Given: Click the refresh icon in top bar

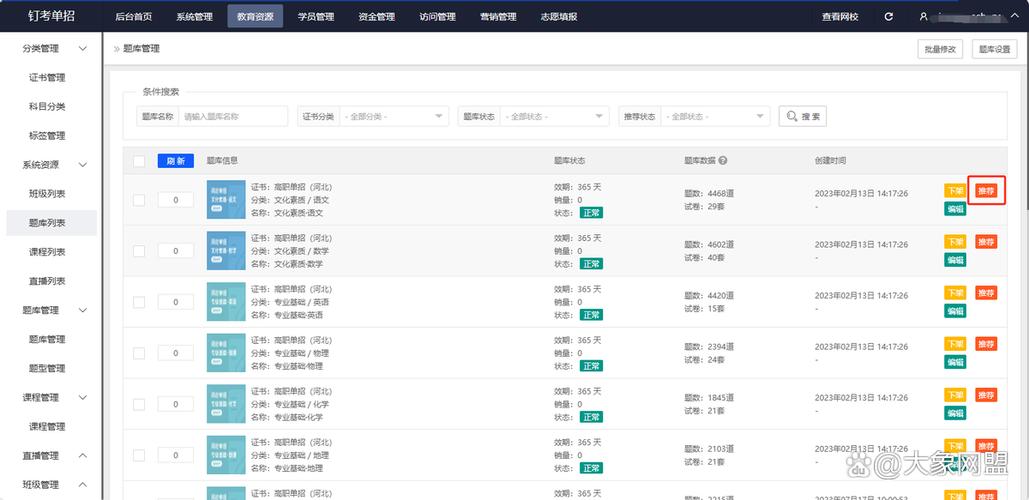Looking at the screenshot, I should [x=889, y=16].
